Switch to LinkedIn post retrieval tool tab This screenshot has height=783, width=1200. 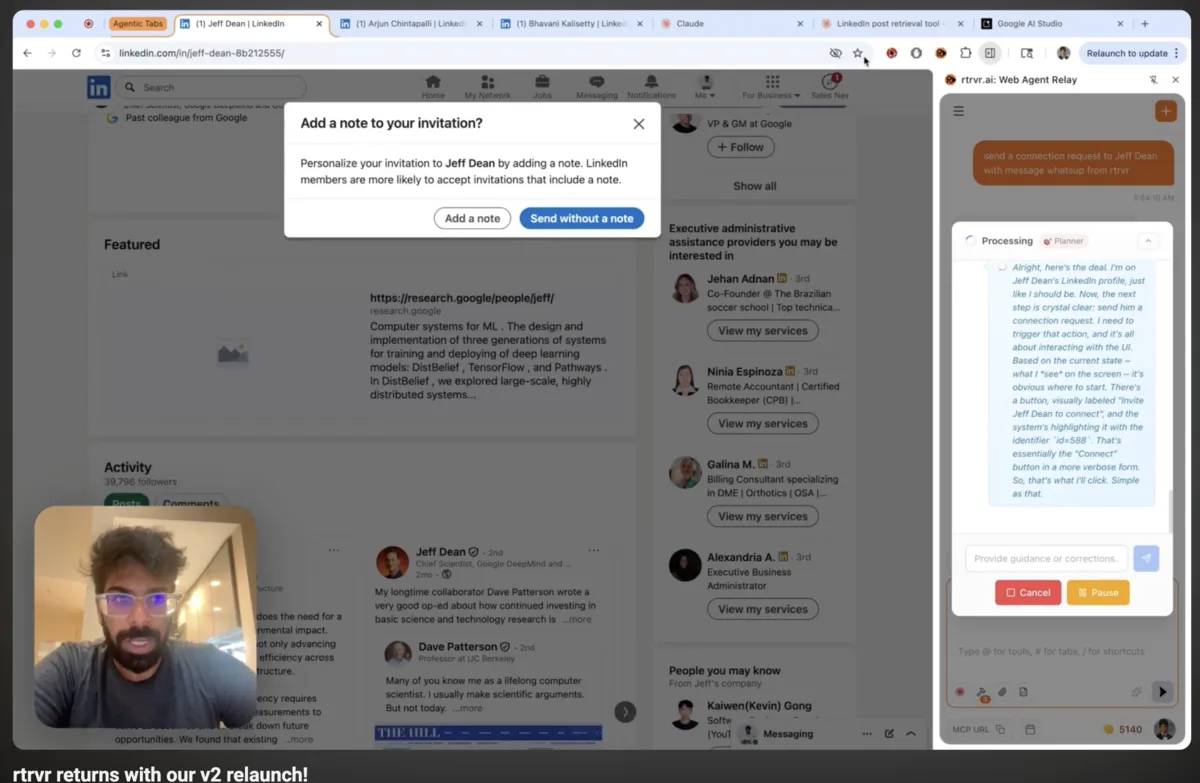[x=890, y=23]
